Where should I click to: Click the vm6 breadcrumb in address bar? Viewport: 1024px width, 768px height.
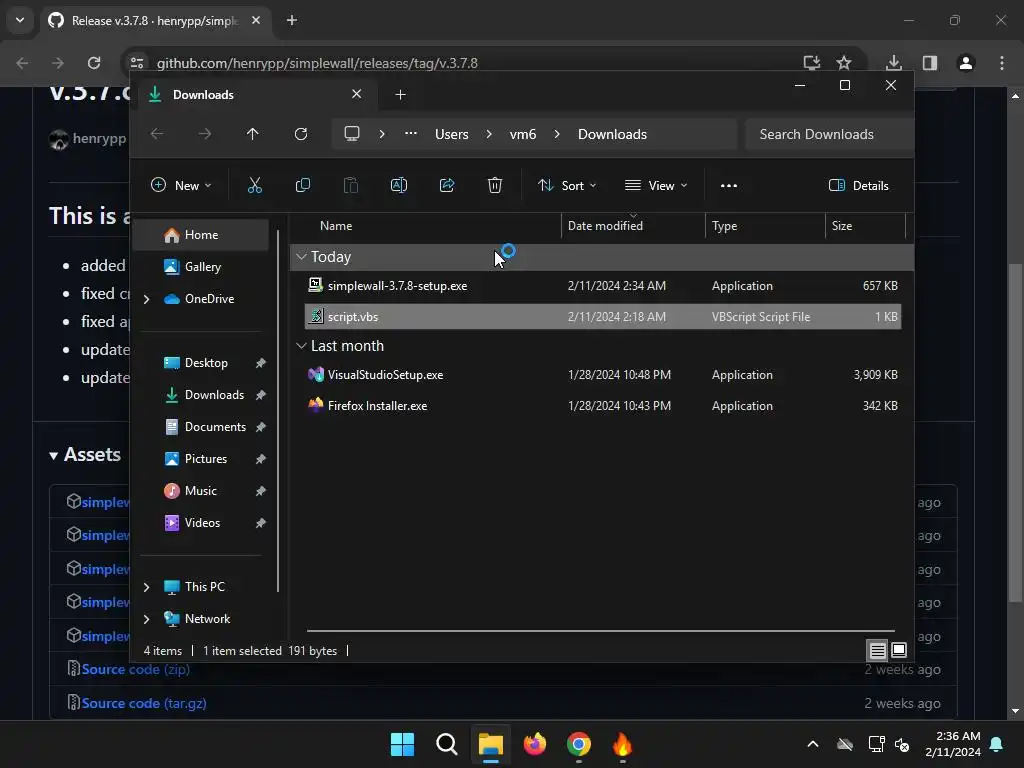tap(522, 134)
